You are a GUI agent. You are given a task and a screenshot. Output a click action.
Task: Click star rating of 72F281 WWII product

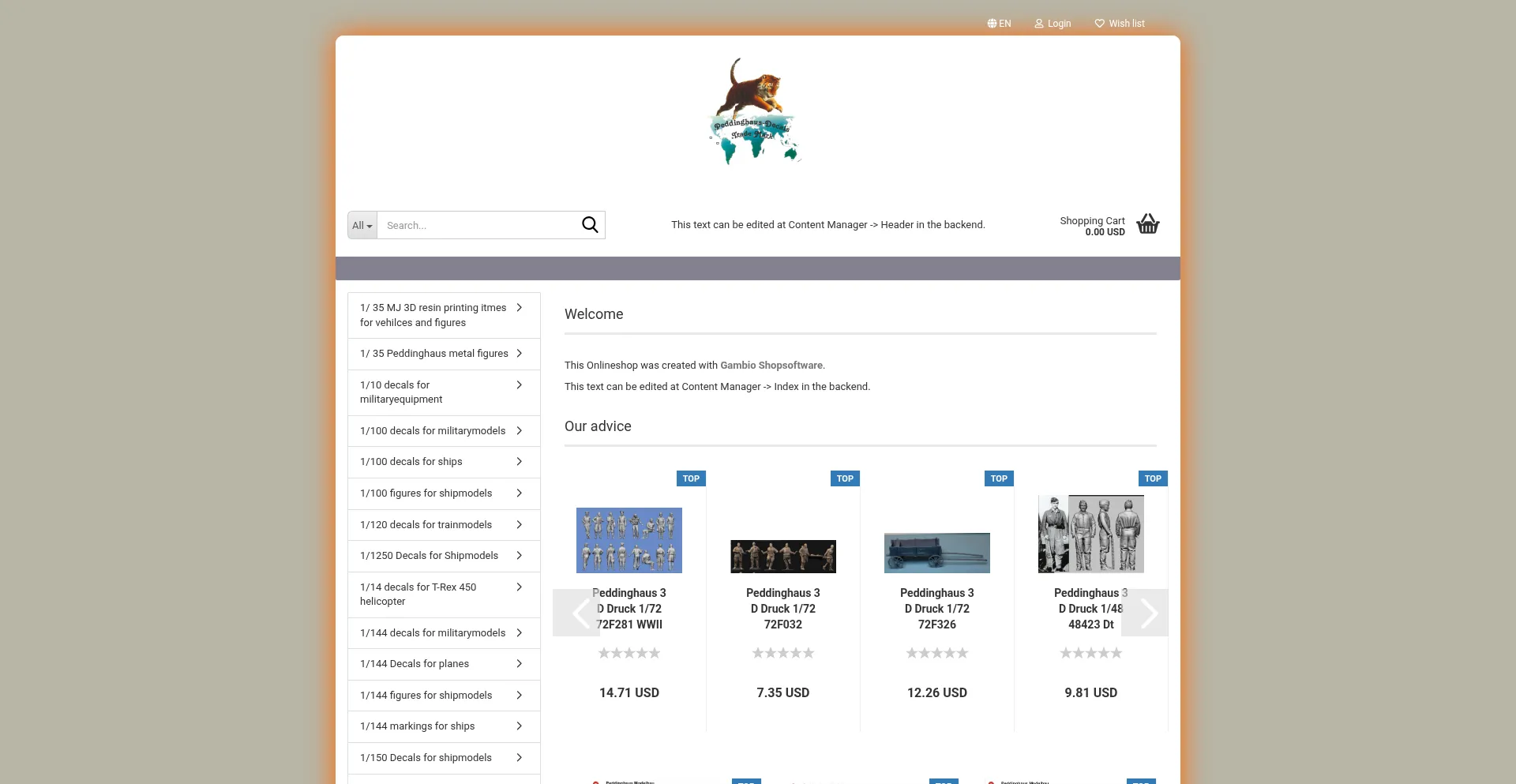[x=629, y=653]
